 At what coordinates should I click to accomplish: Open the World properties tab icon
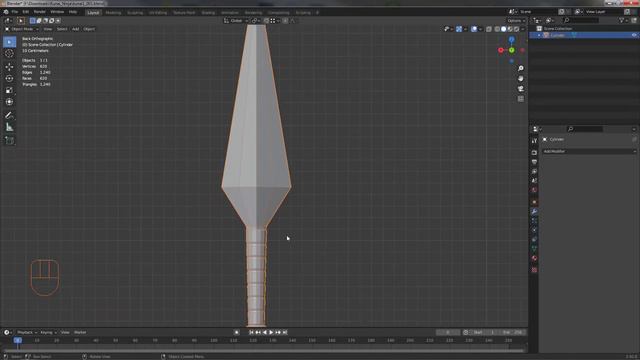534,190
